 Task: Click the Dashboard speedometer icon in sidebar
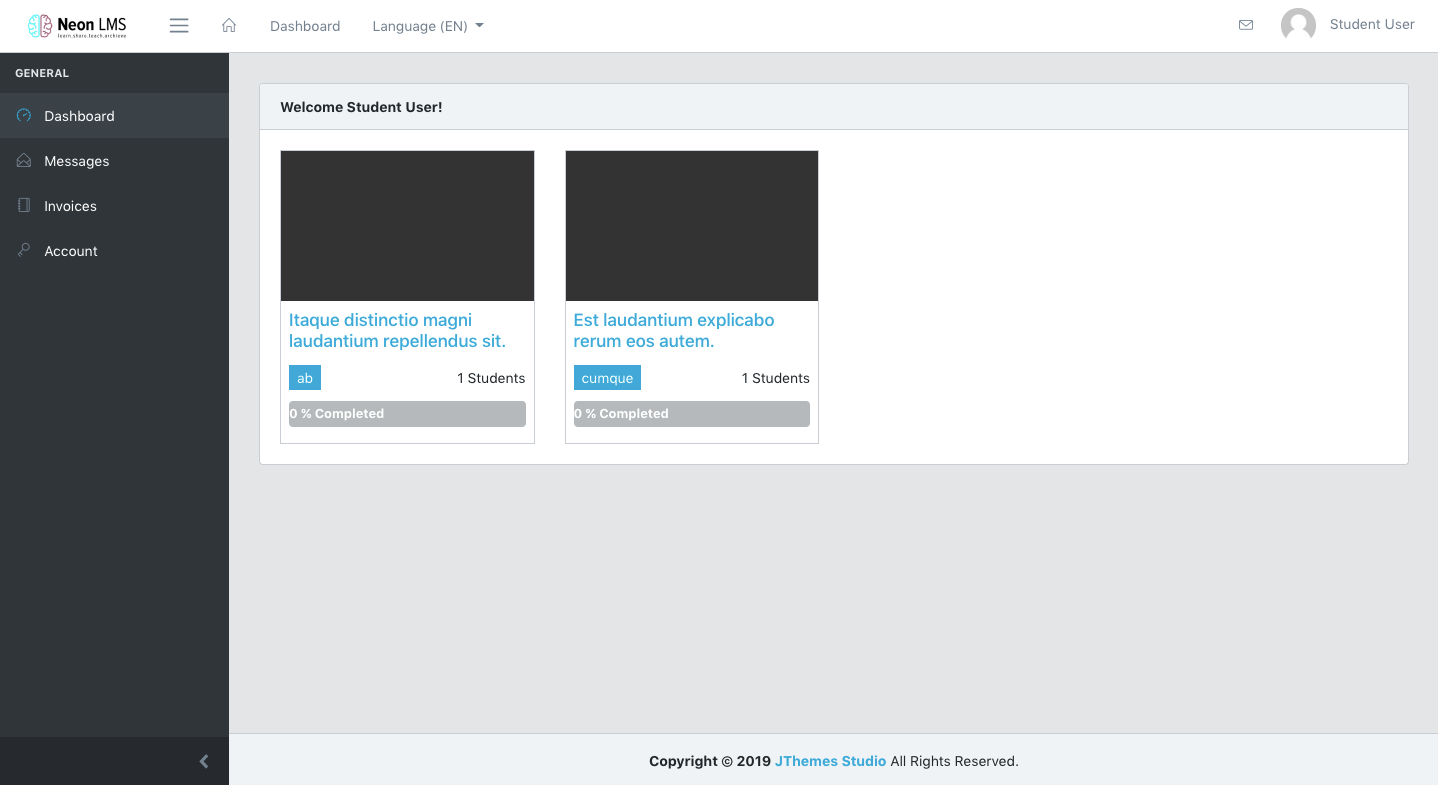click(x=24, y=116)
